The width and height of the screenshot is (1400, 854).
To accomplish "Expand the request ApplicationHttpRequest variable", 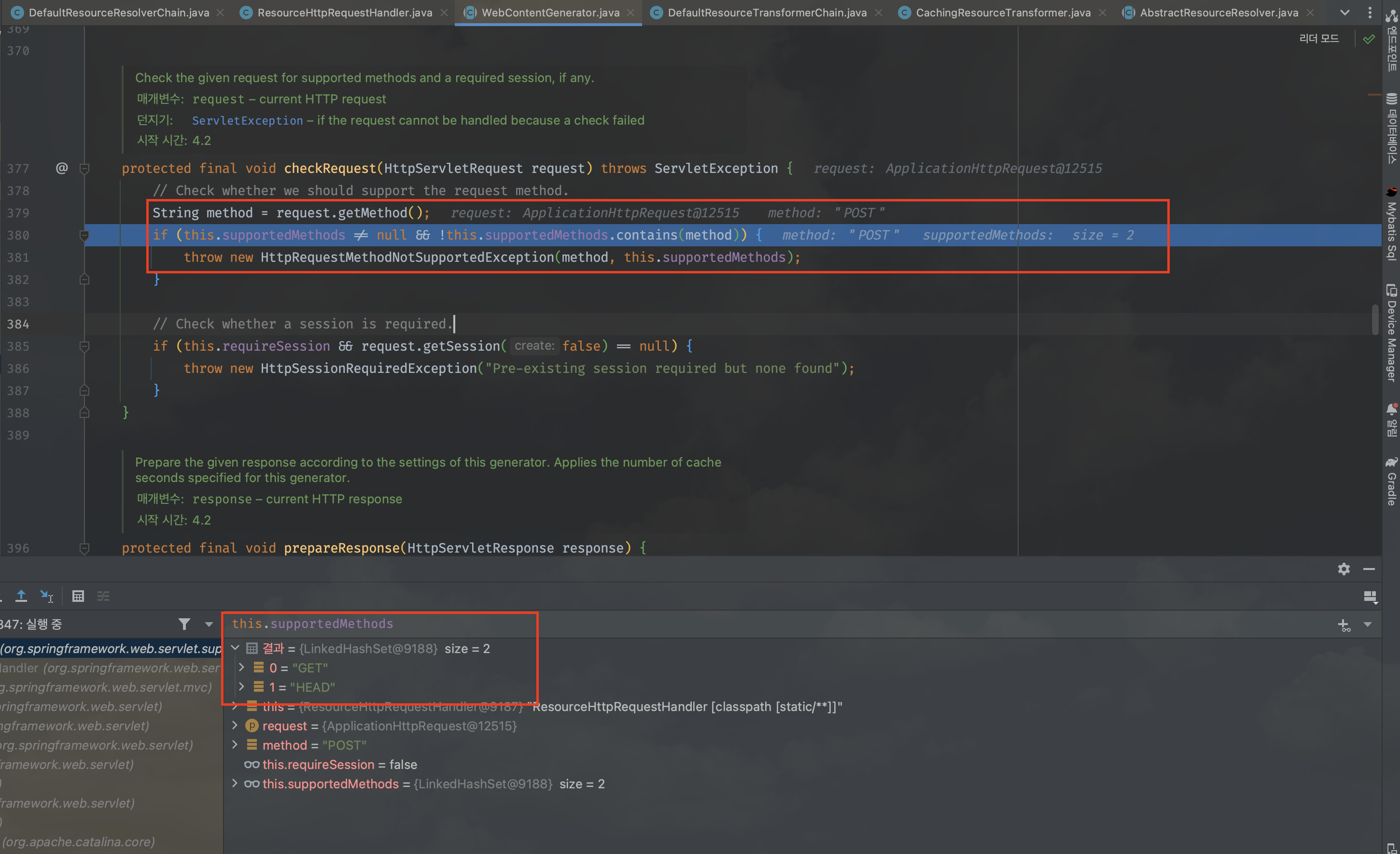I will pos(235,726).
